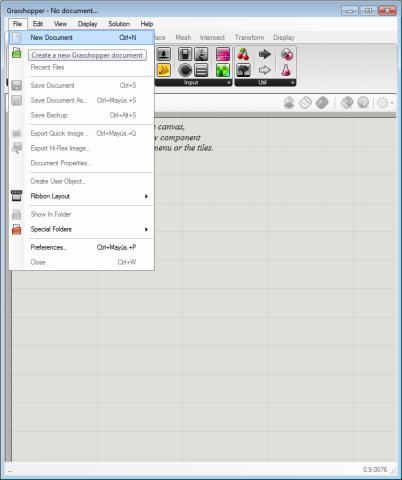
Task: Choose New Document from File menu
Action: click(x=82, y=37)
